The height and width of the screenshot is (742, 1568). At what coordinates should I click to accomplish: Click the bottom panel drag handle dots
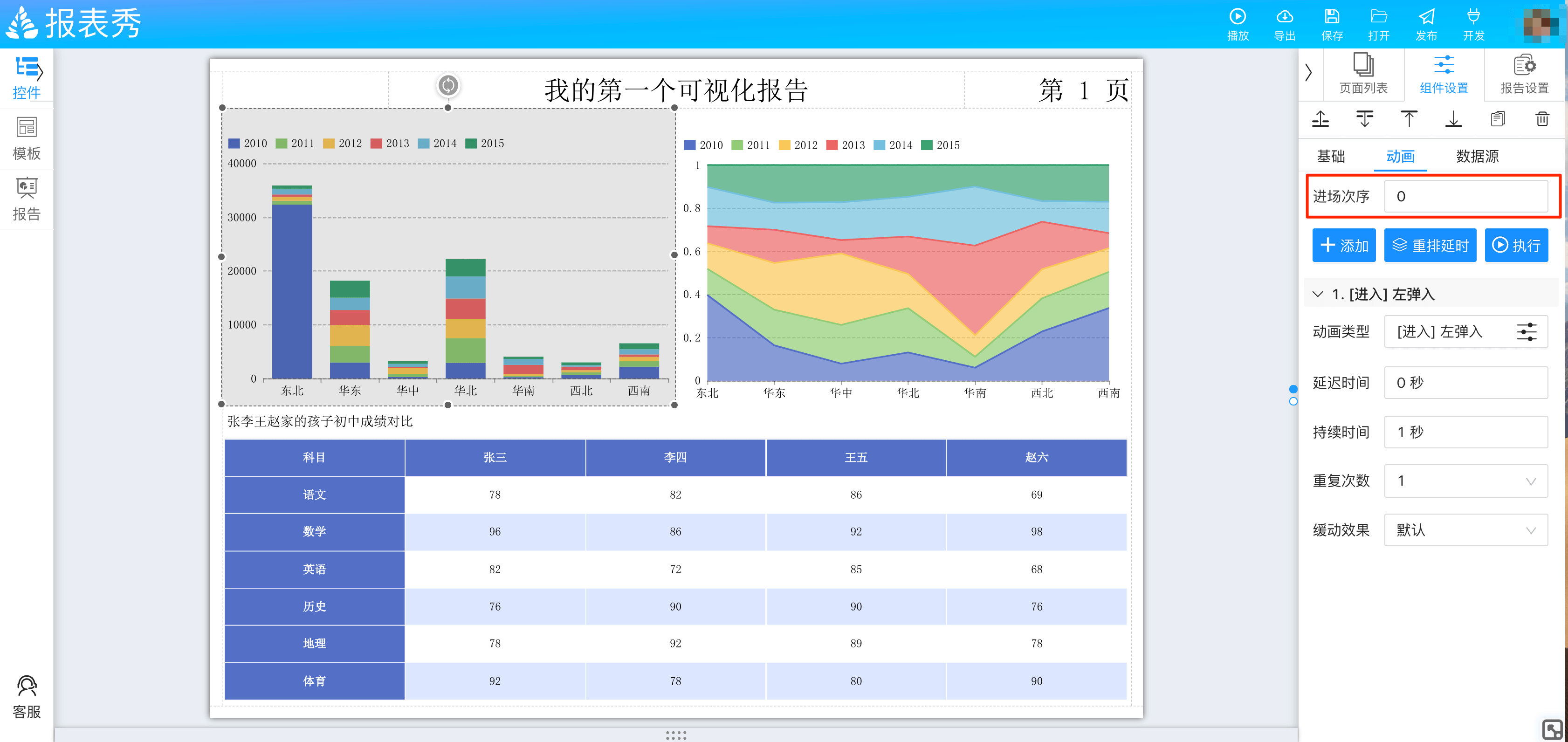[x=676, y=735]
